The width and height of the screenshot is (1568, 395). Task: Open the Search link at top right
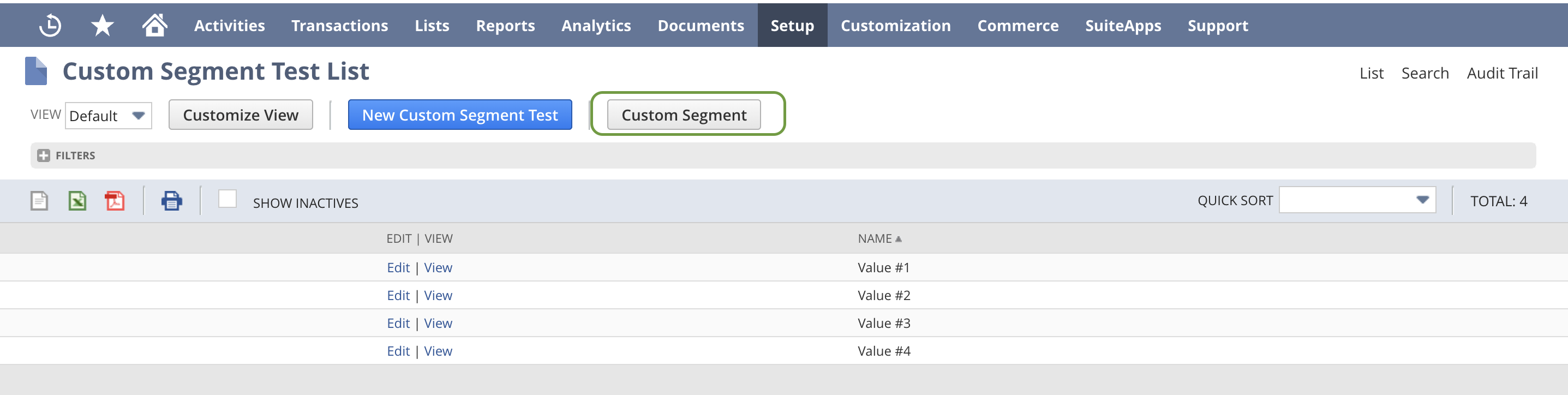pos(1425,73)
